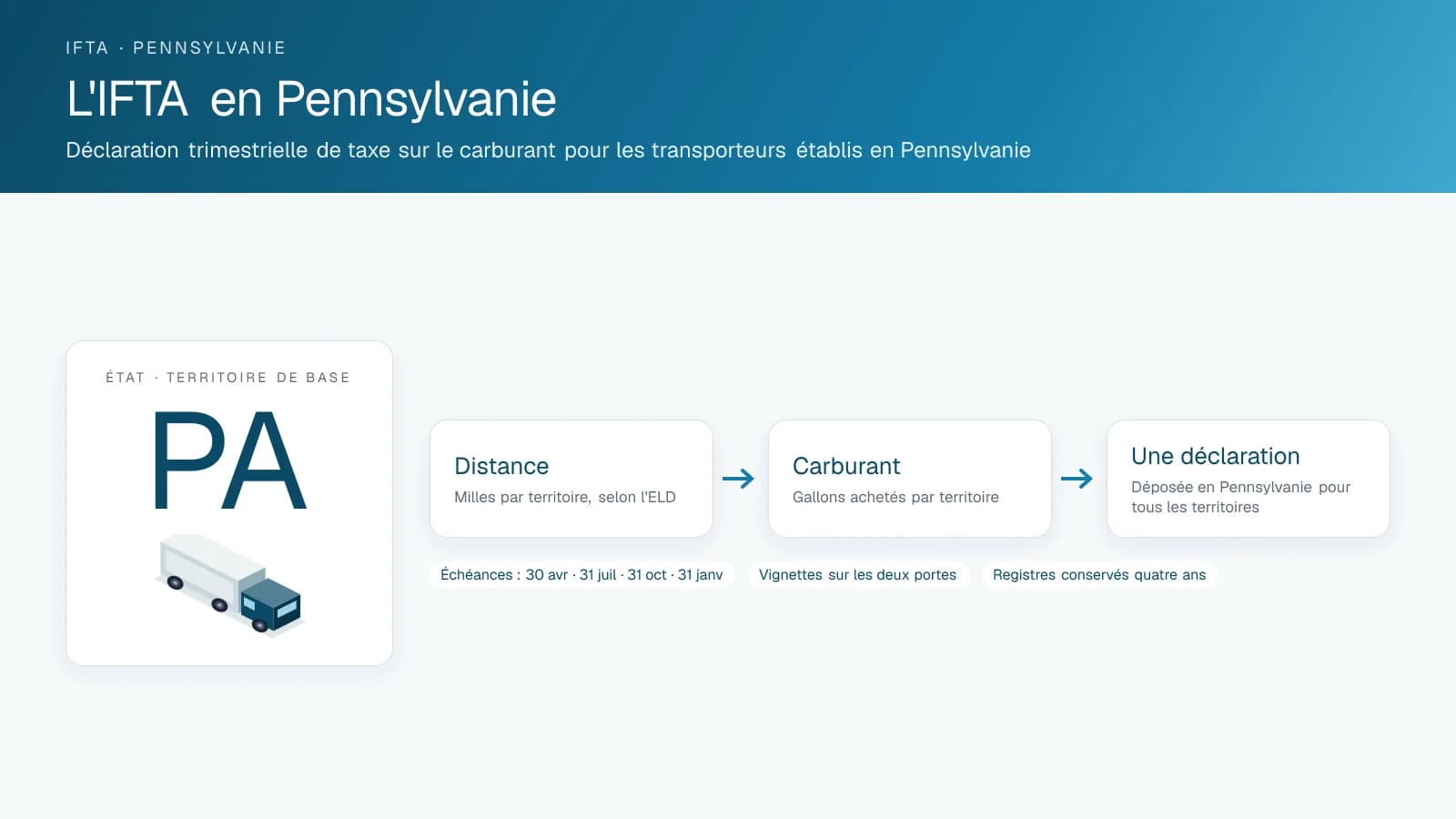Click the Vignettes sur les deux portes pill
1456x819 pixels.
coord(858,575)
